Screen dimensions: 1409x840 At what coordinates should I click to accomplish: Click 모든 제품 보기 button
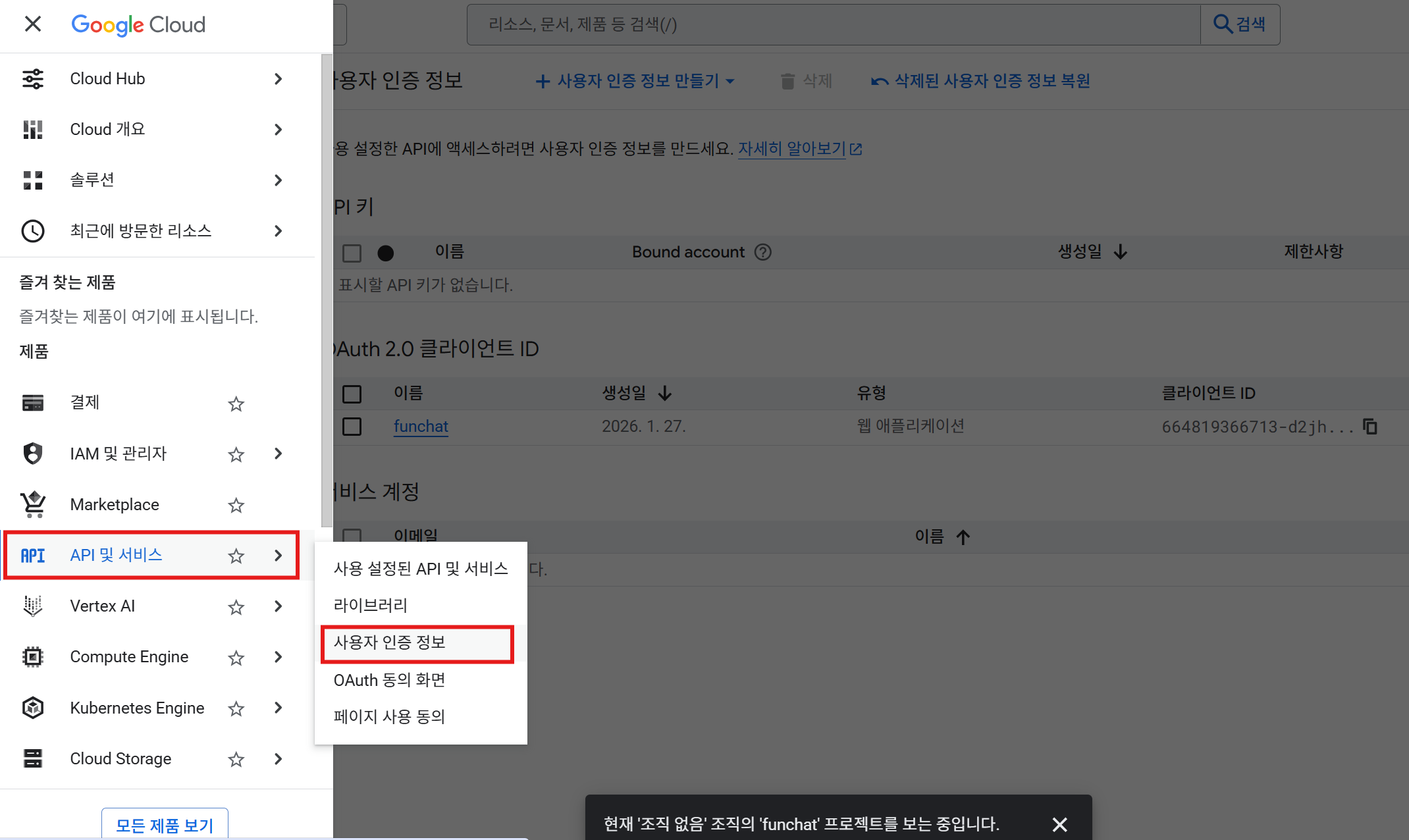coord(165,825)
